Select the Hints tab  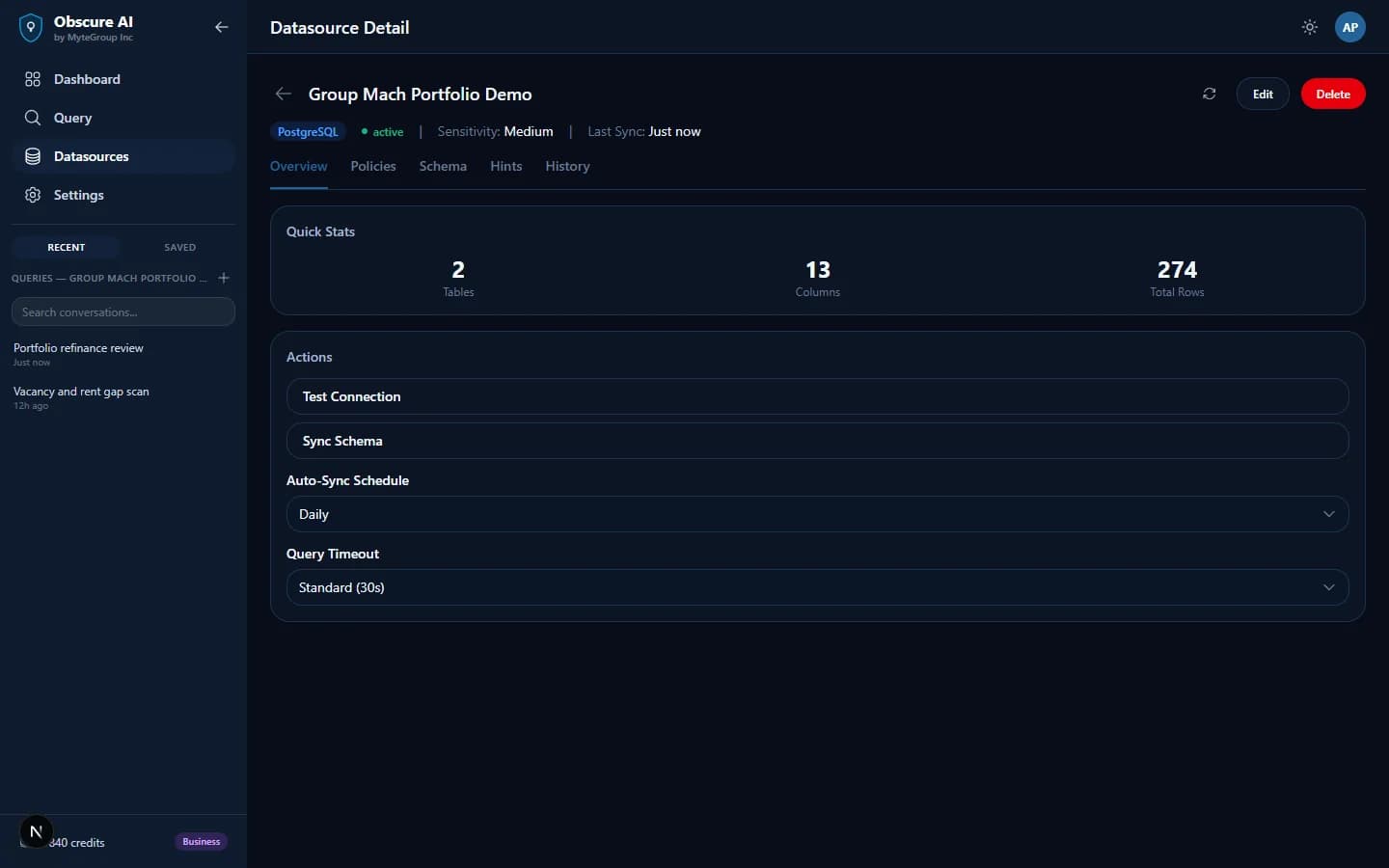[506, 166]
